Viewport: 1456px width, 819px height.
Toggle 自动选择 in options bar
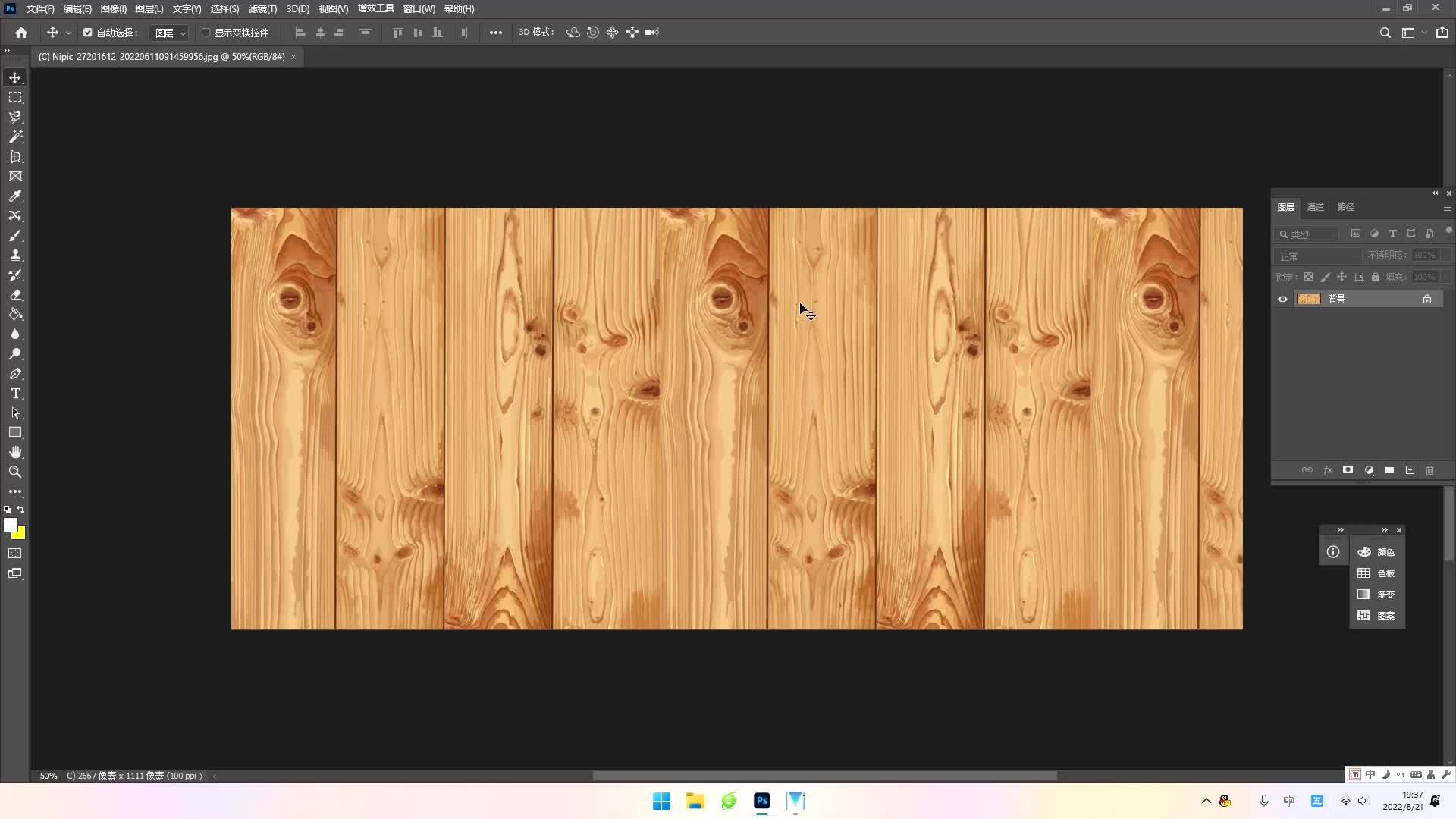87,33
